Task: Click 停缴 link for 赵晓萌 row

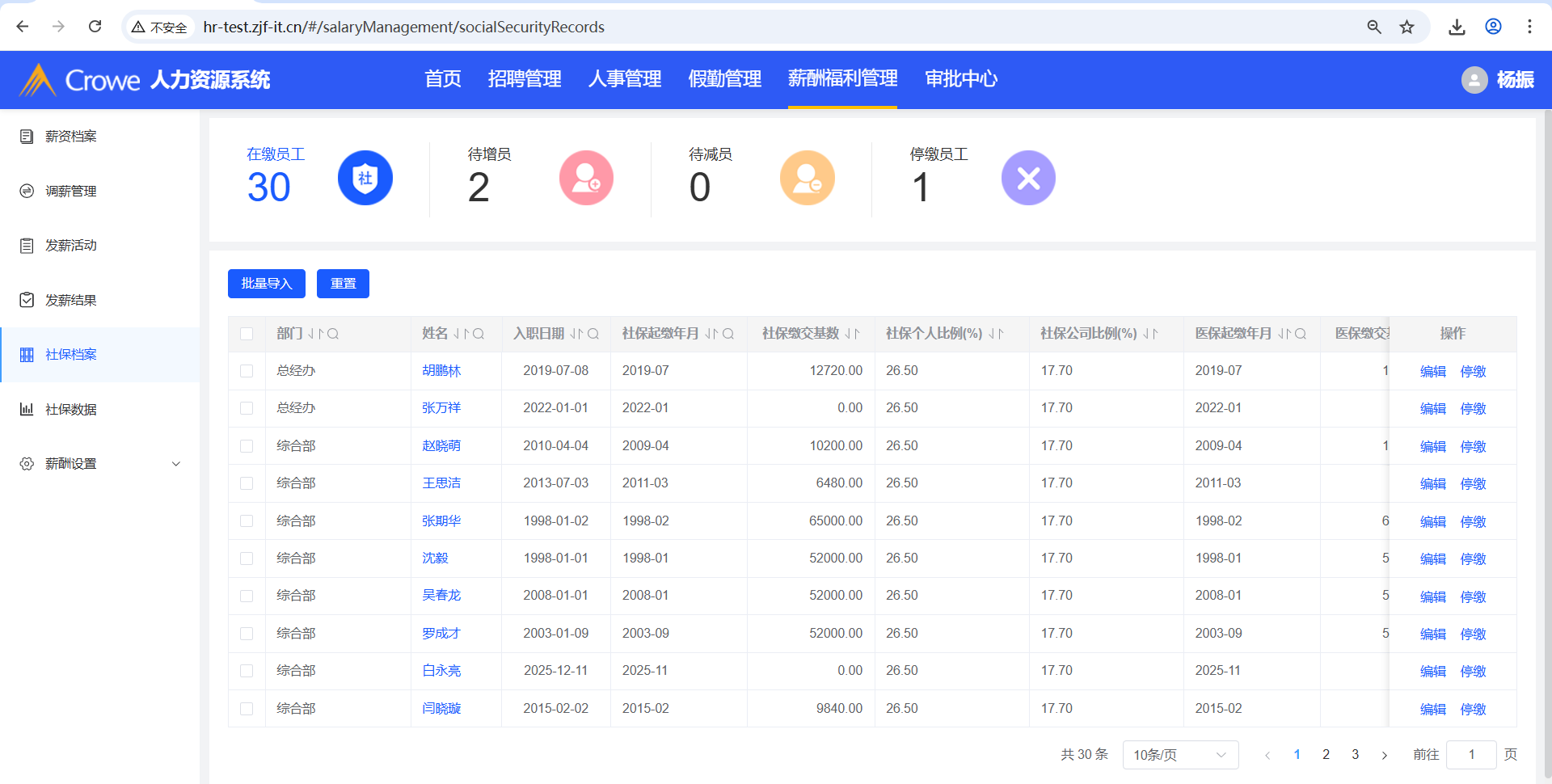Action: (x=1473, y=446)
